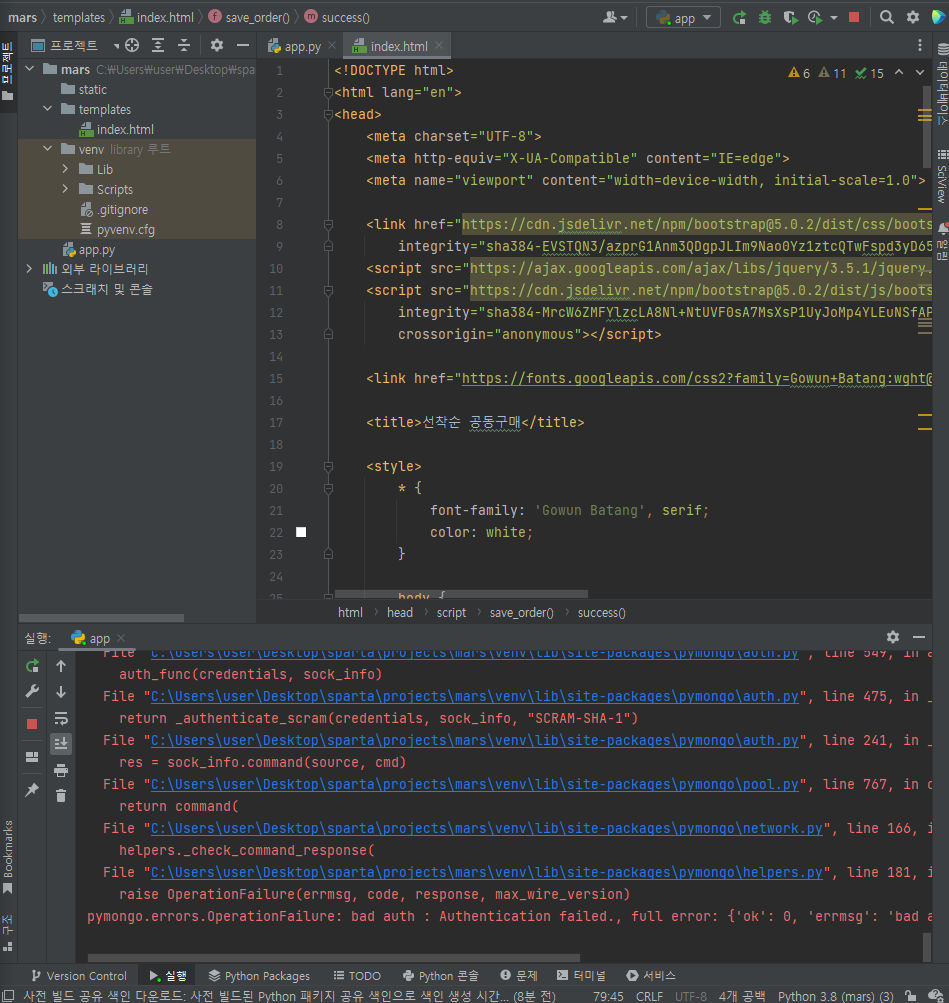Toggle soft-wrap in Run console
This screenshot has height=1003, width=949.
point(61,718)
